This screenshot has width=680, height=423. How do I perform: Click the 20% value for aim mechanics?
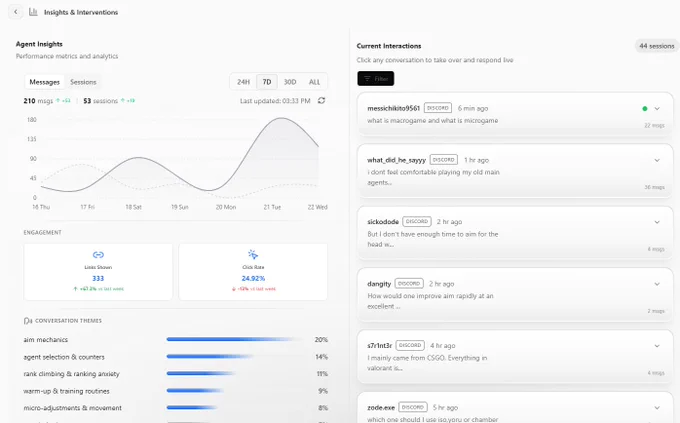point(321,340)
